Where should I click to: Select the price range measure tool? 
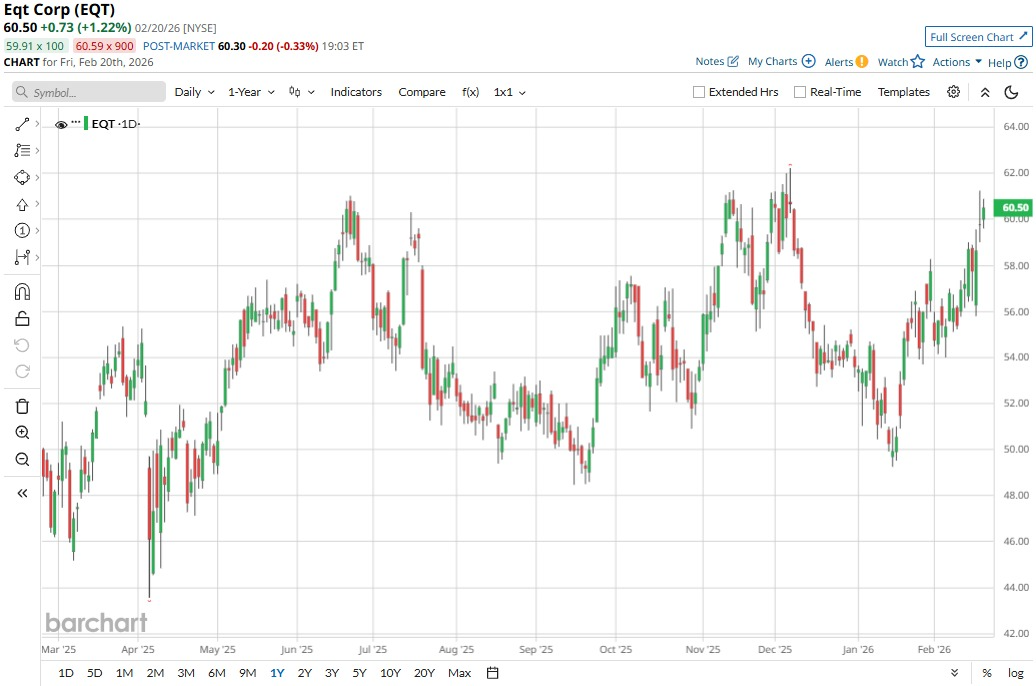coord(22,257)
